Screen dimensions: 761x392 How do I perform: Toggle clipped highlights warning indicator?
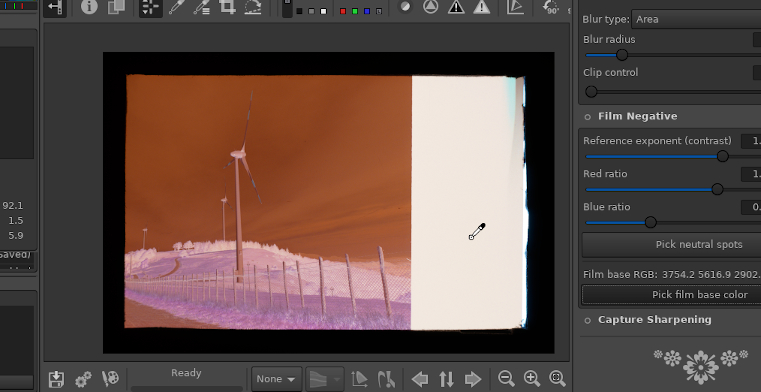click(x=481, y=7)
